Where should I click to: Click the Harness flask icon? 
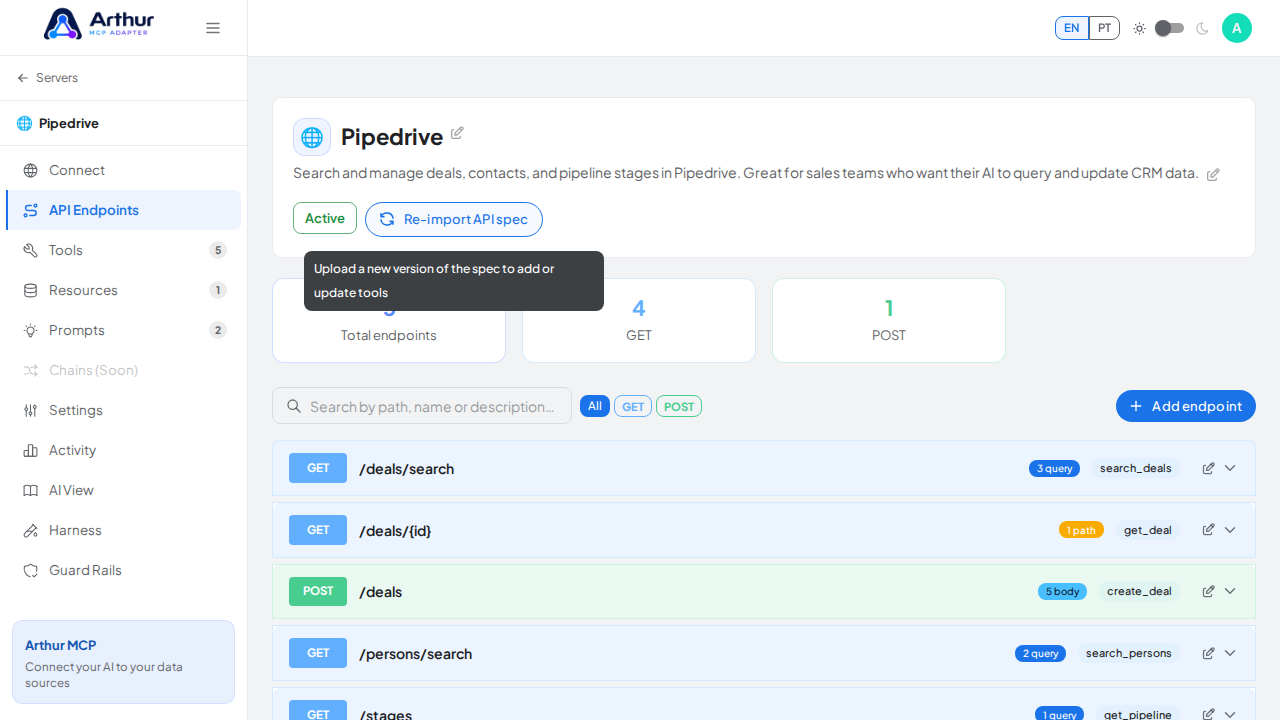click(31, 531)
